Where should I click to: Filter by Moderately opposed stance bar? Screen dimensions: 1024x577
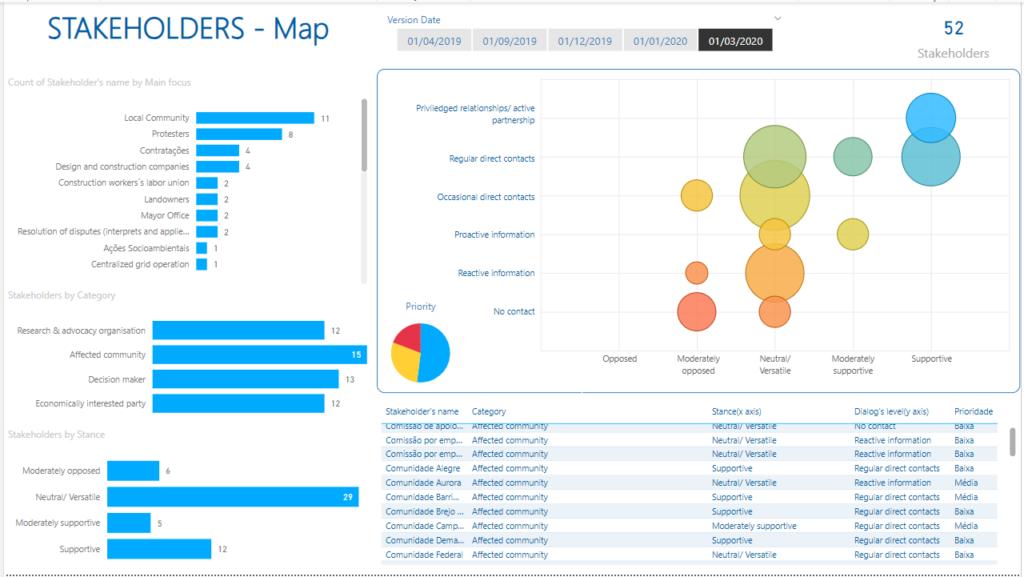[133, 471]
